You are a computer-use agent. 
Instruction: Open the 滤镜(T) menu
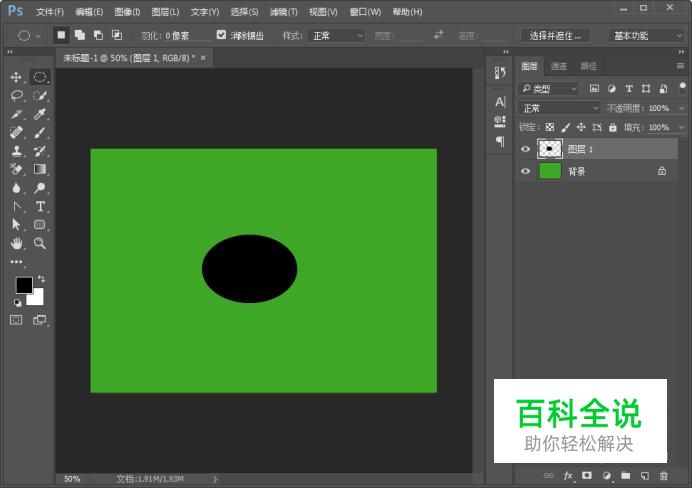coord(284,12)
